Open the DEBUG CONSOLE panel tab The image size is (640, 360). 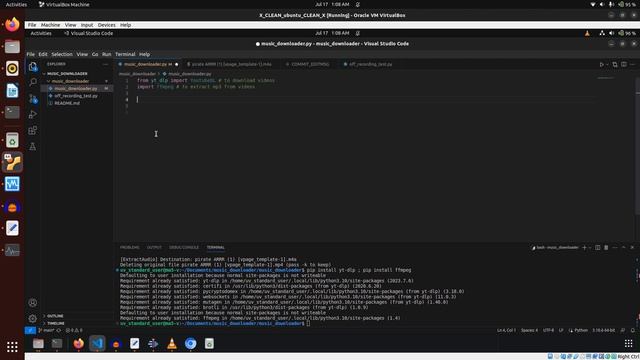[184, 247]
